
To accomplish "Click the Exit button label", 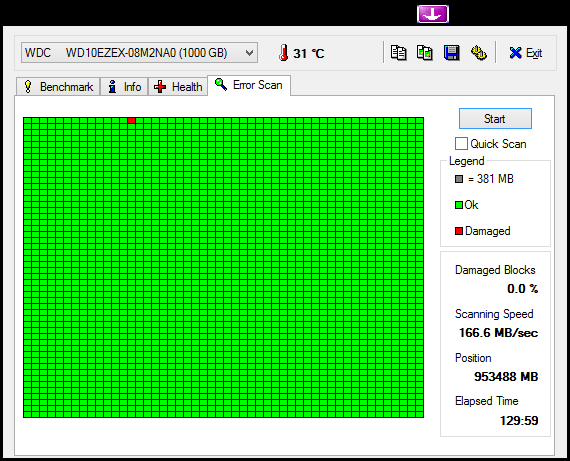I will [534, 53].
